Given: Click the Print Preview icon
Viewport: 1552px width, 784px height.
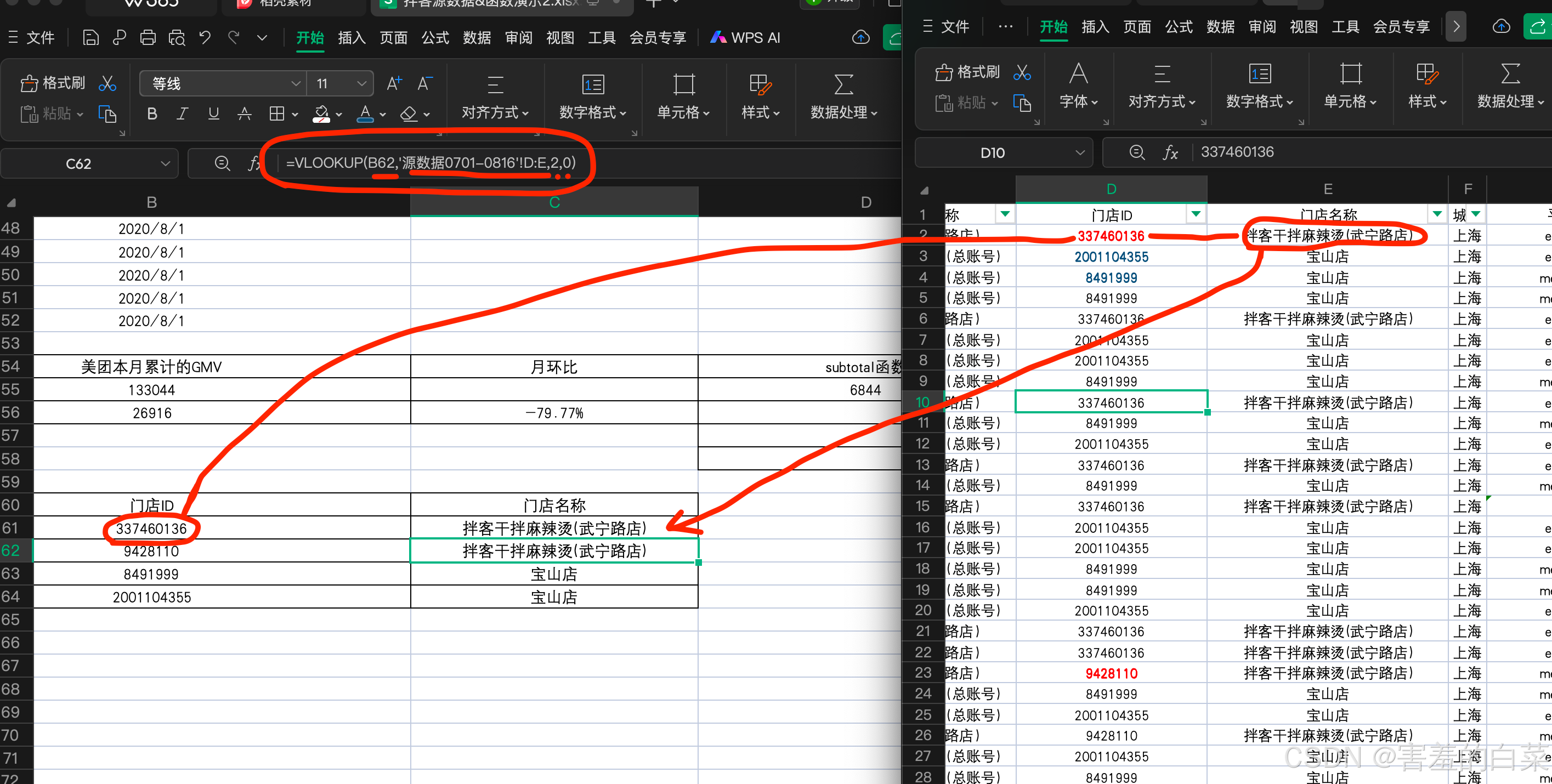Looking at the screenshot, I should point(177,38).
